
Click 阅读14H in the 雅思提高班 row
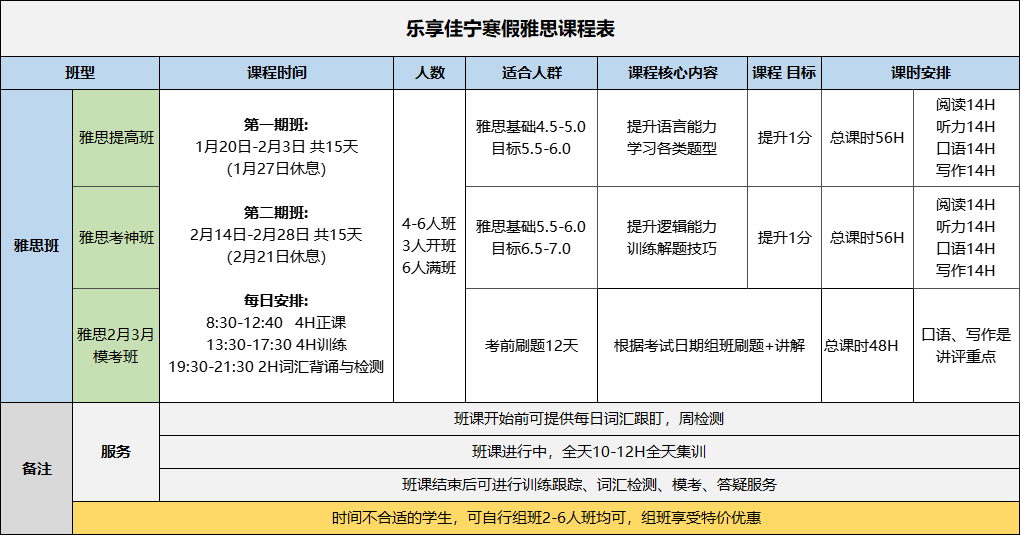pos(965,105)
